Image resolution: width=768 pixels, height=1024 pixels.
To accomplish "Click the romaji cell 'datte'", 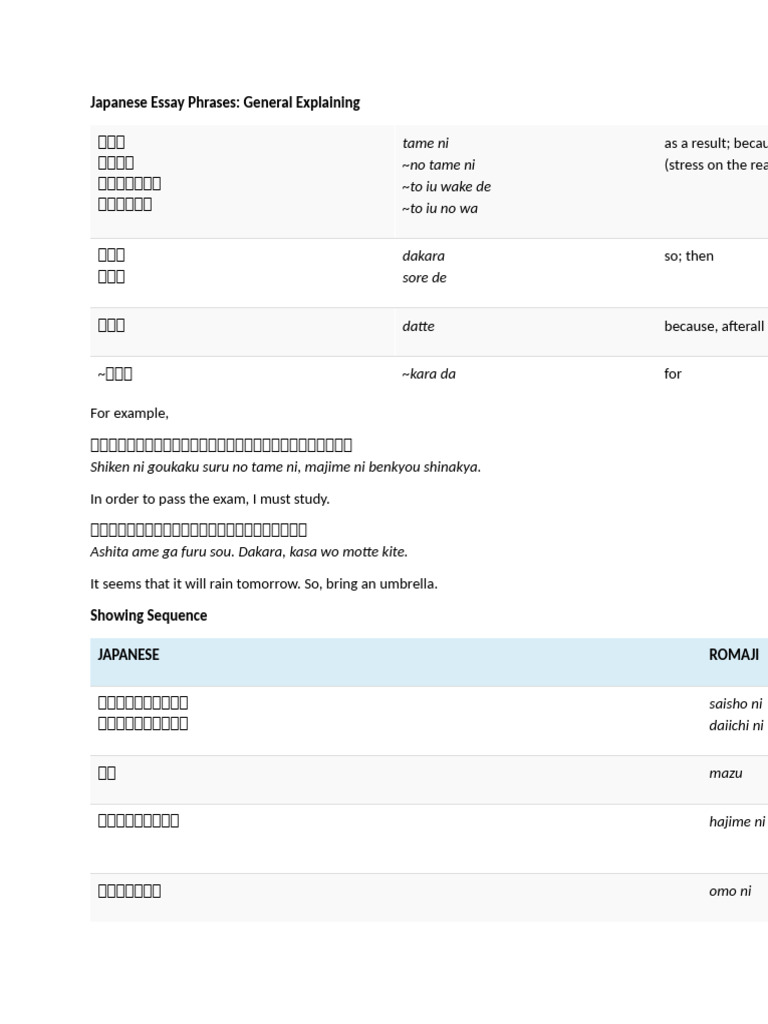I will tap(418, 327).
